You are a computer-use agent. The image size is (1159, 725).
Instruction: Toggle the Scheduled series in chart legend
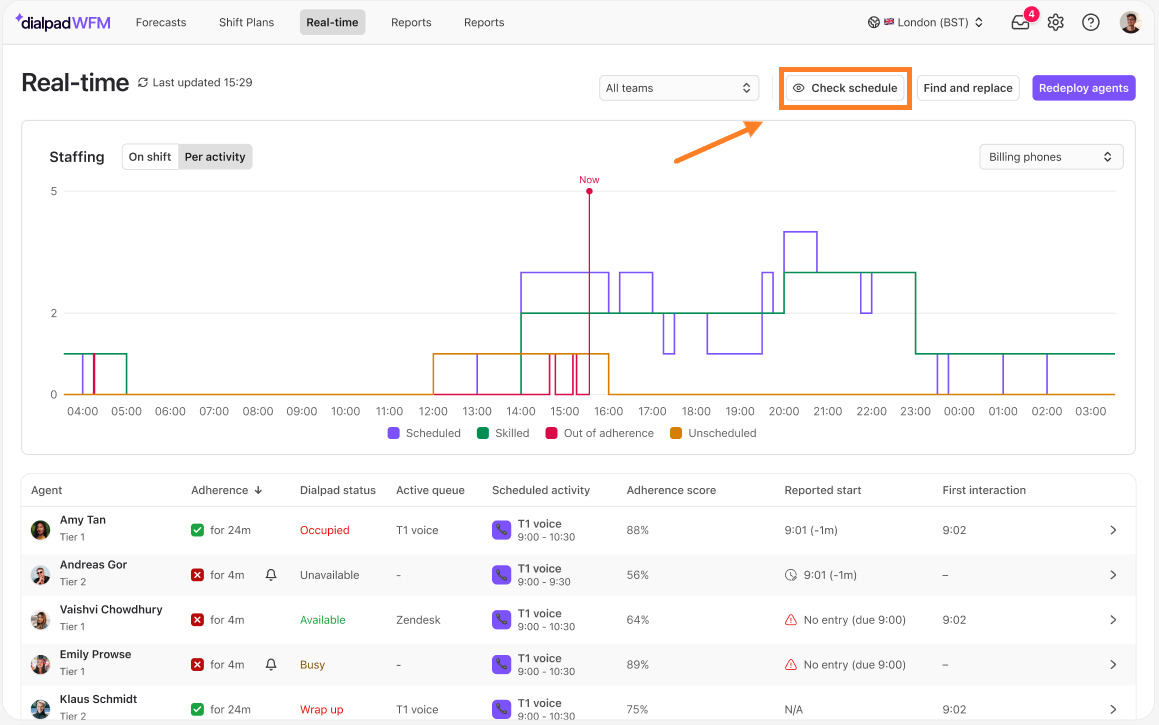pos(424,433)
